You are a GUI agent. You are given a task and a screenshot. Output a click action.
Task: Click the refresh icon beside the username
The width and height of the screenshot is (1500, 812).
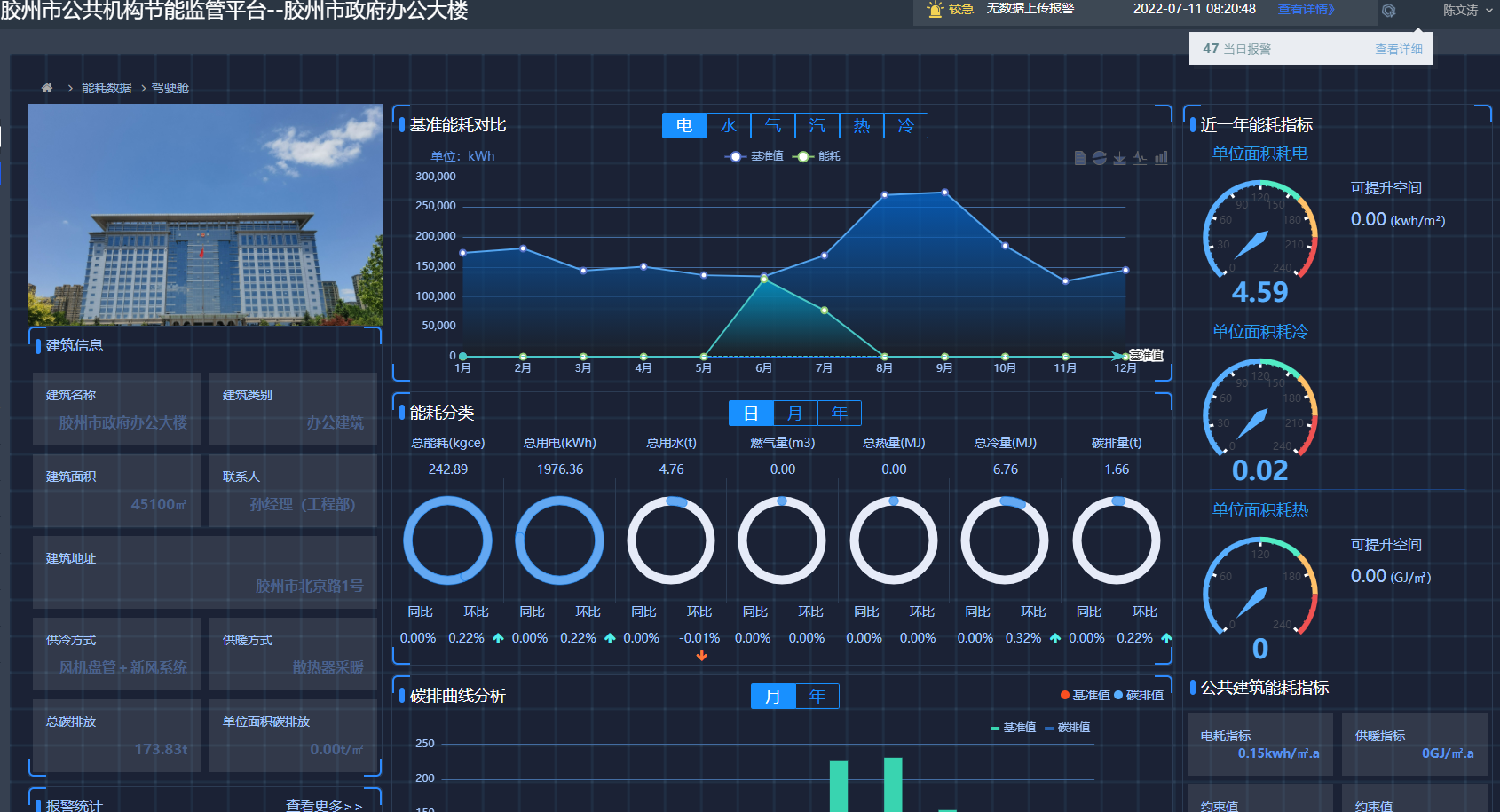pyautogui.click(x=1389, y=11)
